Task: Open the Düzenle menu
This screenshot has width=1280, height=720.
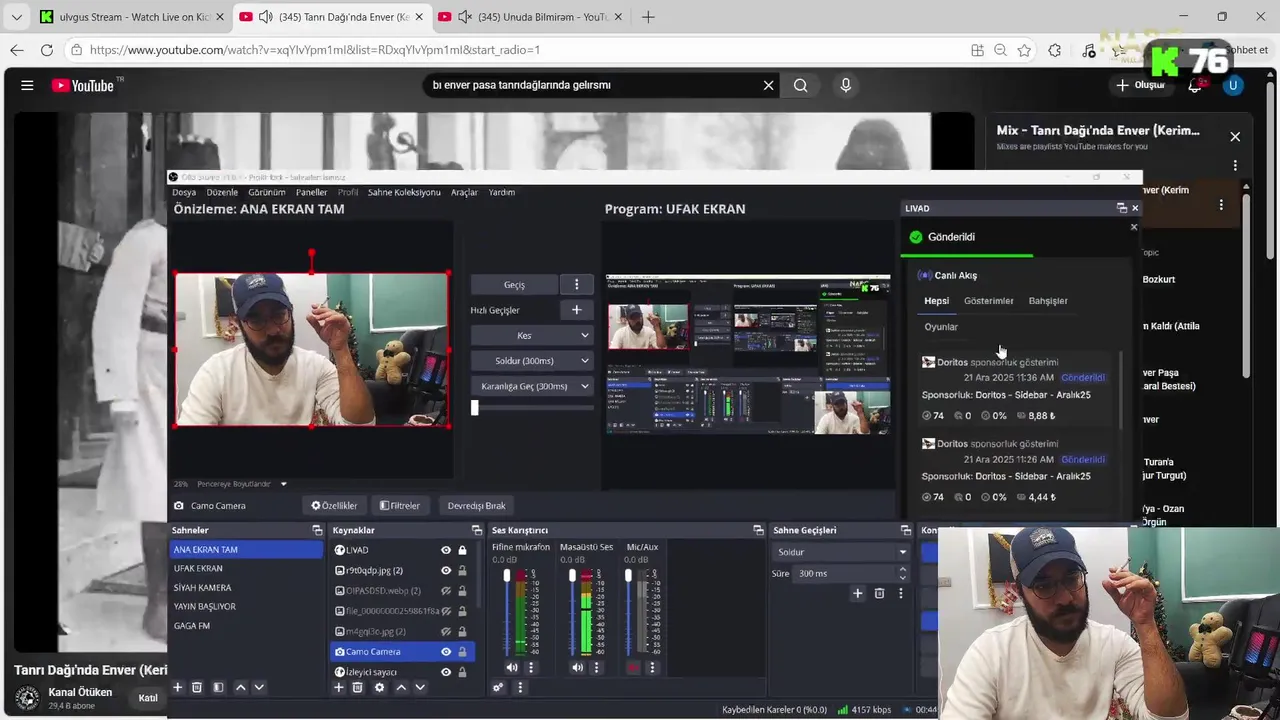Action: click(x=222, y=192)
